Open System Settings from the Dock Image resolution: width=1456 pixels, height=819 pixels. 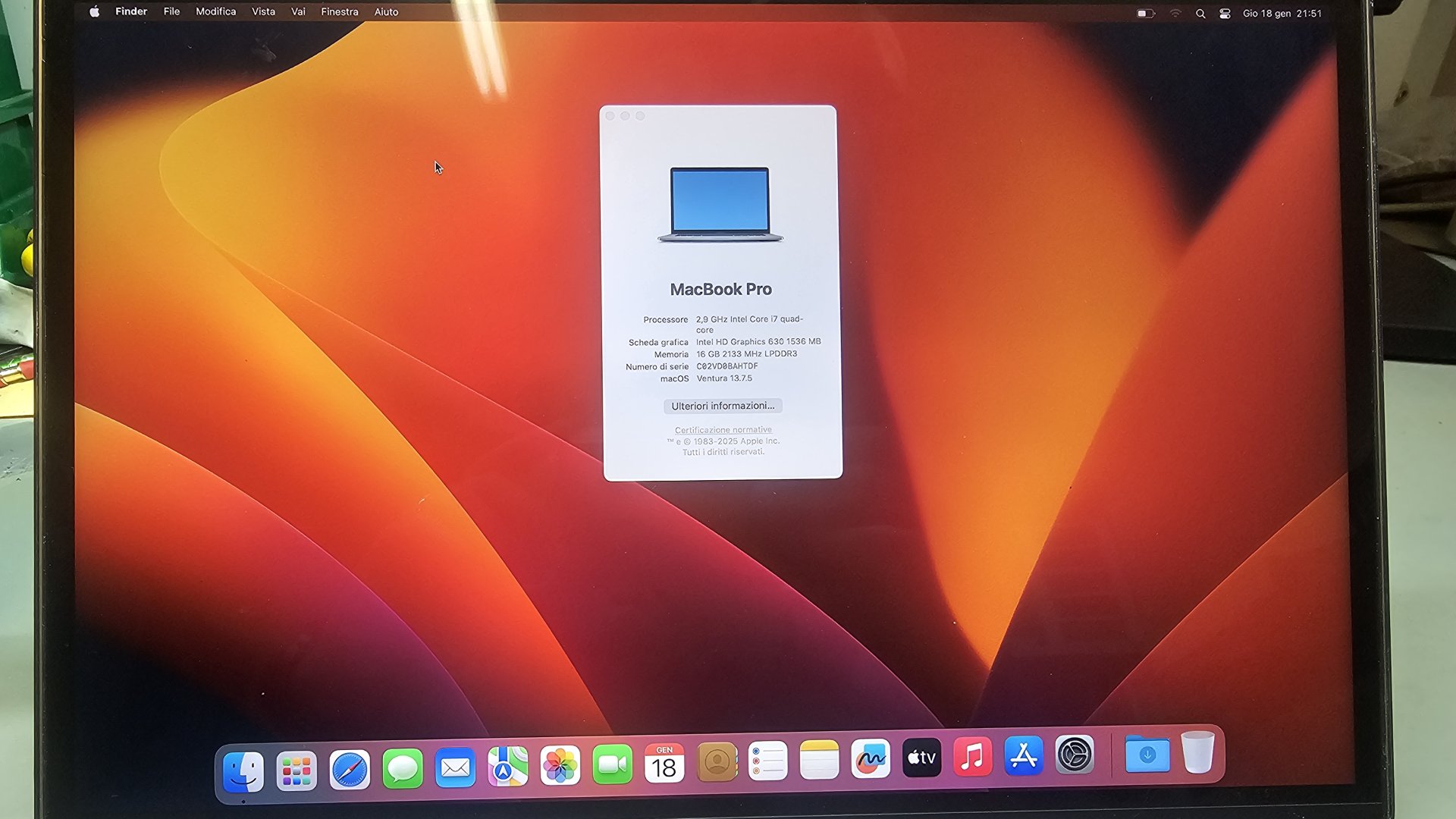tap(1075, 755)
